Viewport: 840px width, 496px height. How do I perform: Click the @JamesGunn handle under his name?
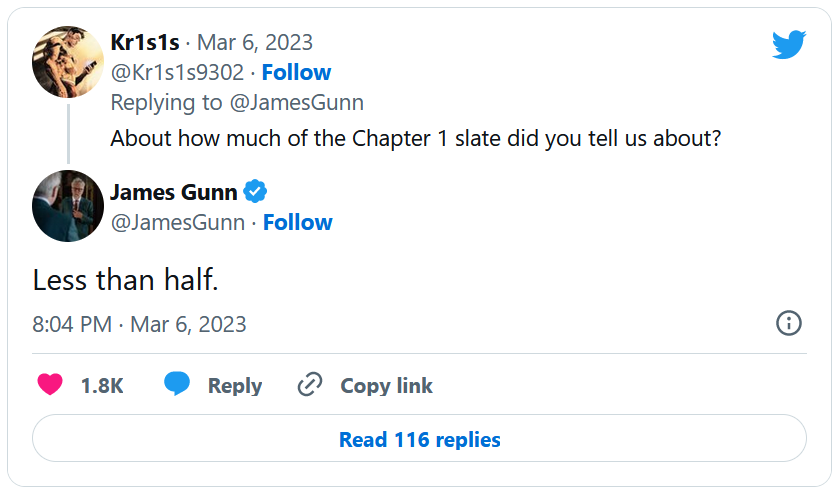tap(177, 222)
